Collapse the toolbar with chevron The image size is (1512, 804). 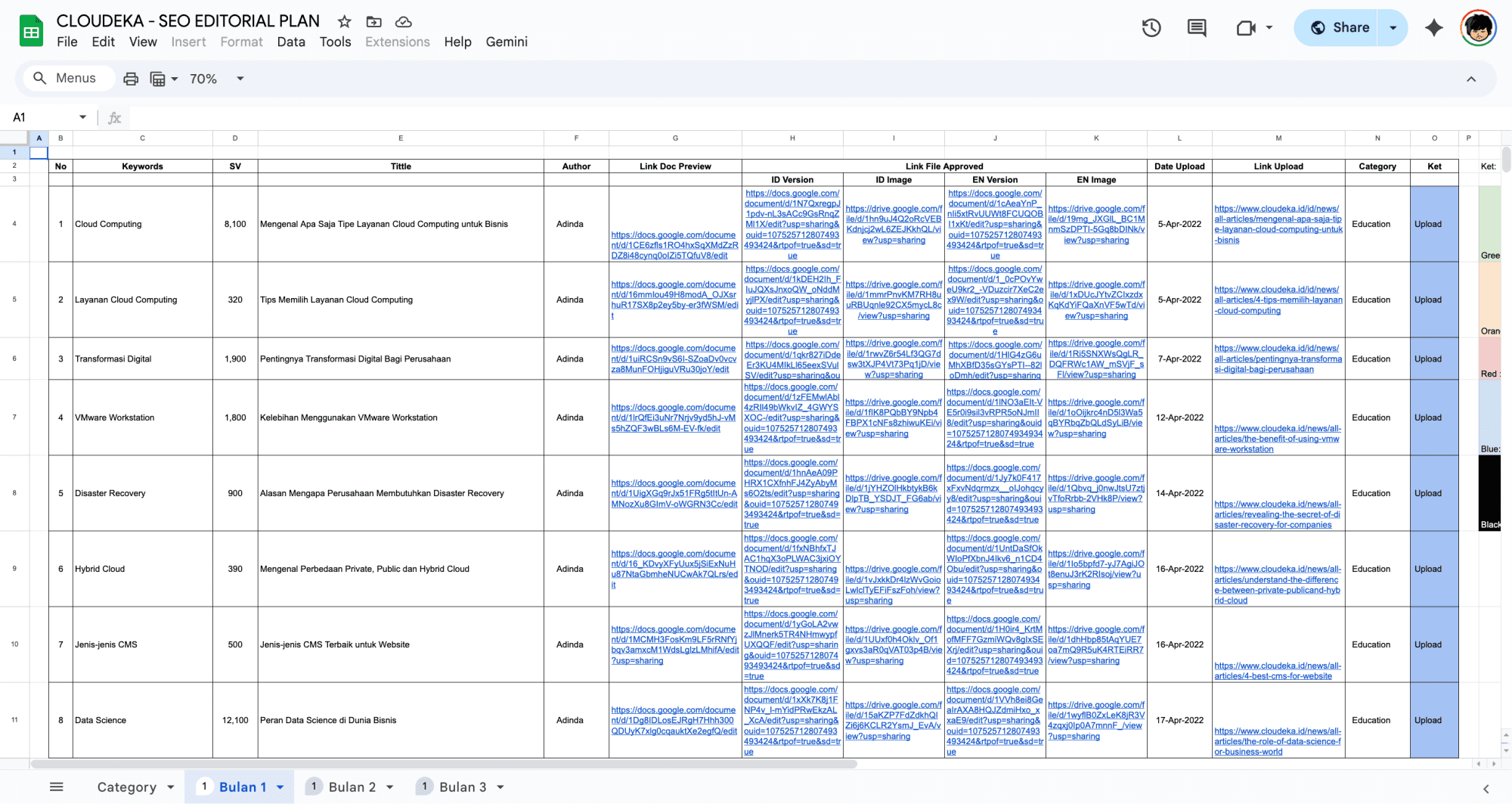click(1471, 79)
